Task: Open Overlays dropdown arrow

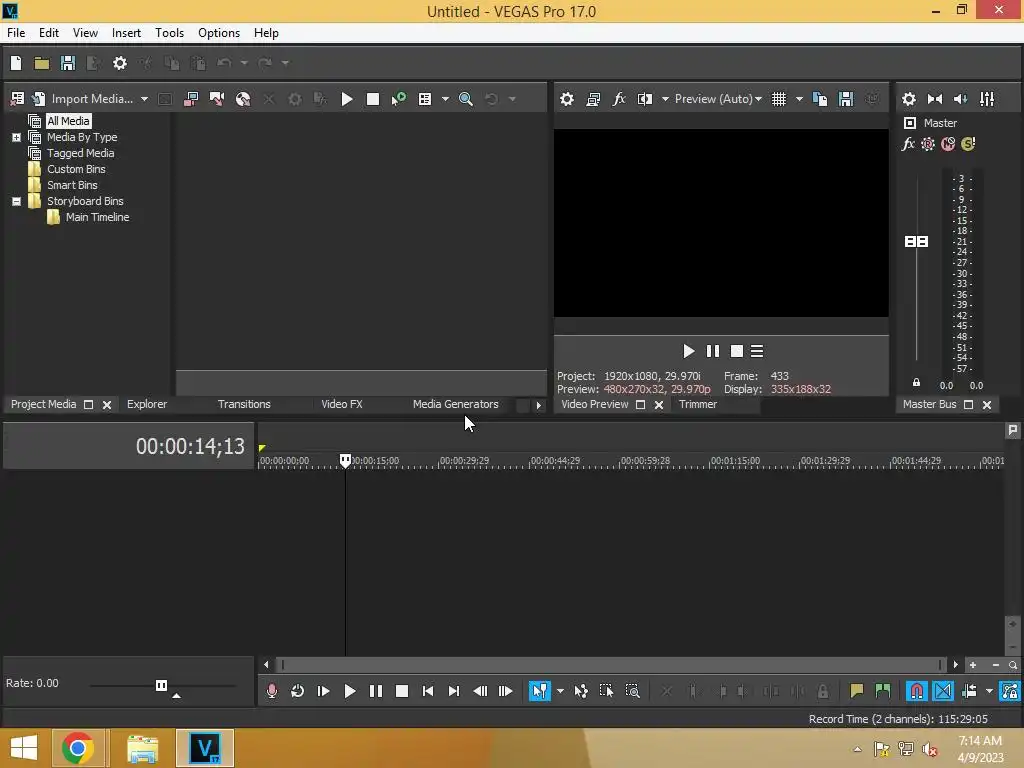Action: pyautogui.click(x=799, y=99)
